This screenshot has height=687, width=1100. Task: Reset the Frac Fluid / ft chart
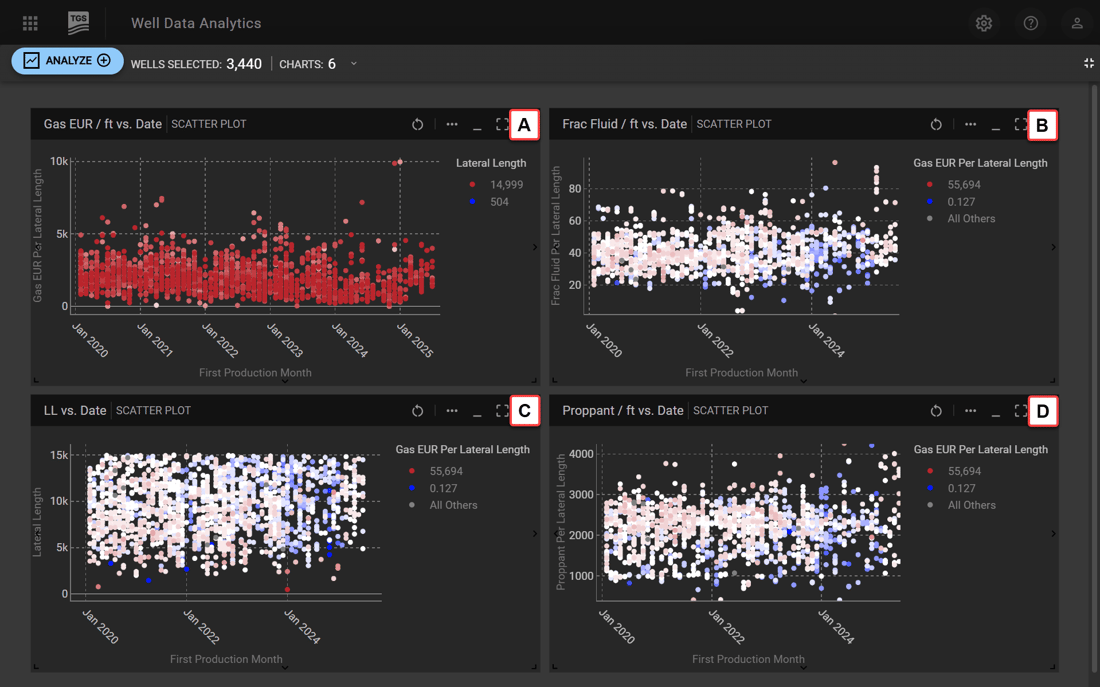[x=936, y=125]
